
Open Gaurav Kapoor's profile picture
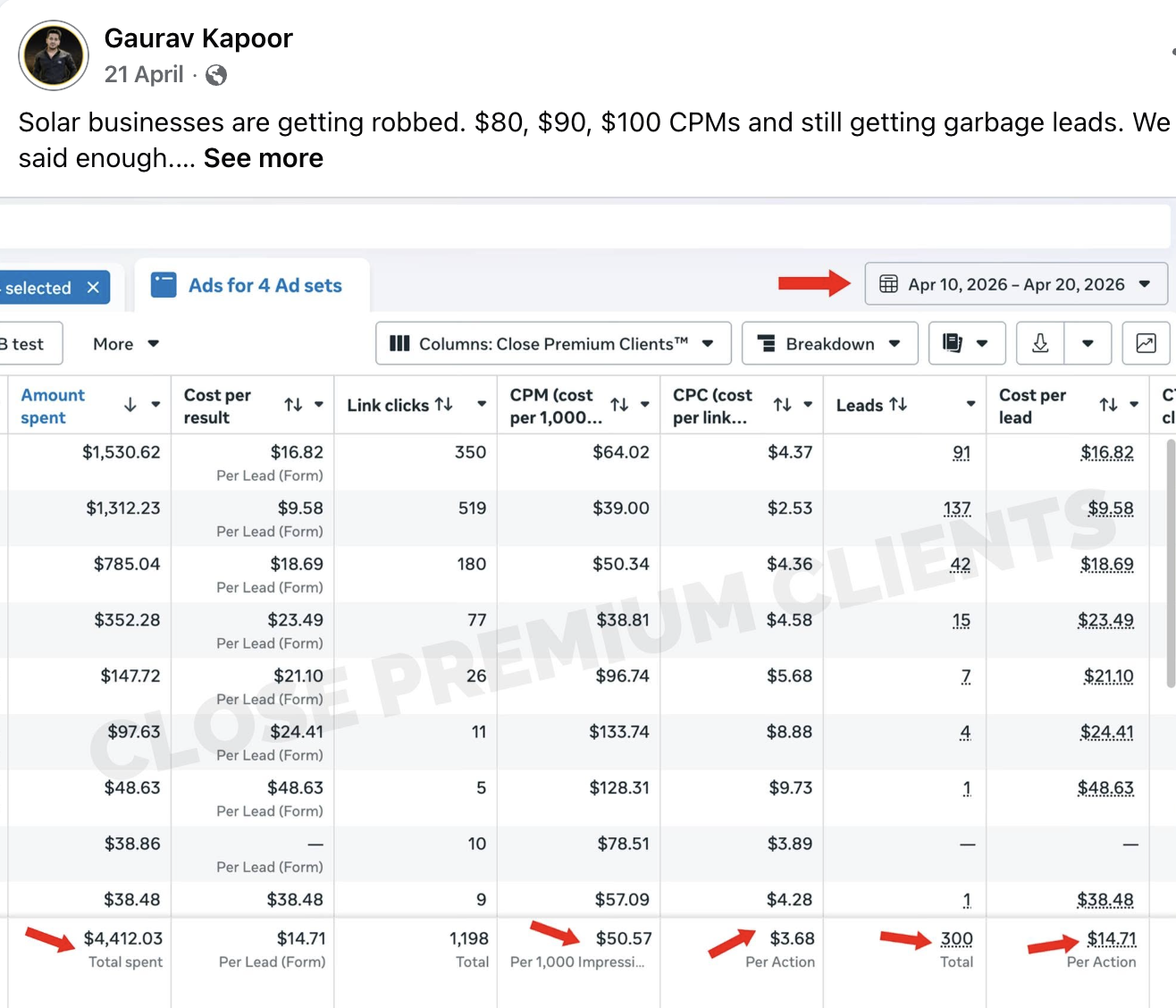(x=54, y=55)
